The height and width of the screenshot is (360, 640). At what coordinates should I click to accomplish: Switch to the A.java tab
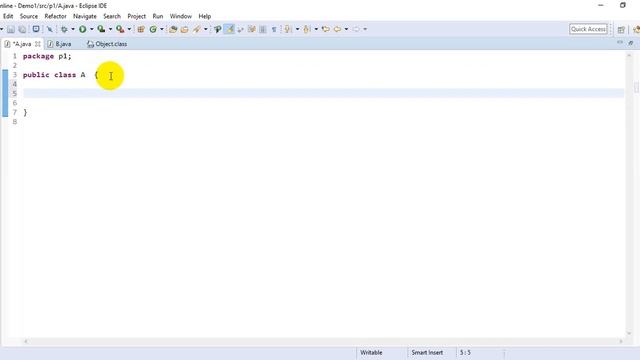pos(22,44)
